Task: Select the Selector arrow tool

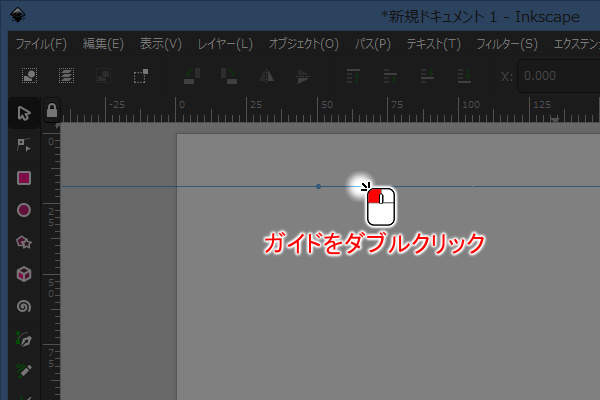Action: (x=24, y=113)
